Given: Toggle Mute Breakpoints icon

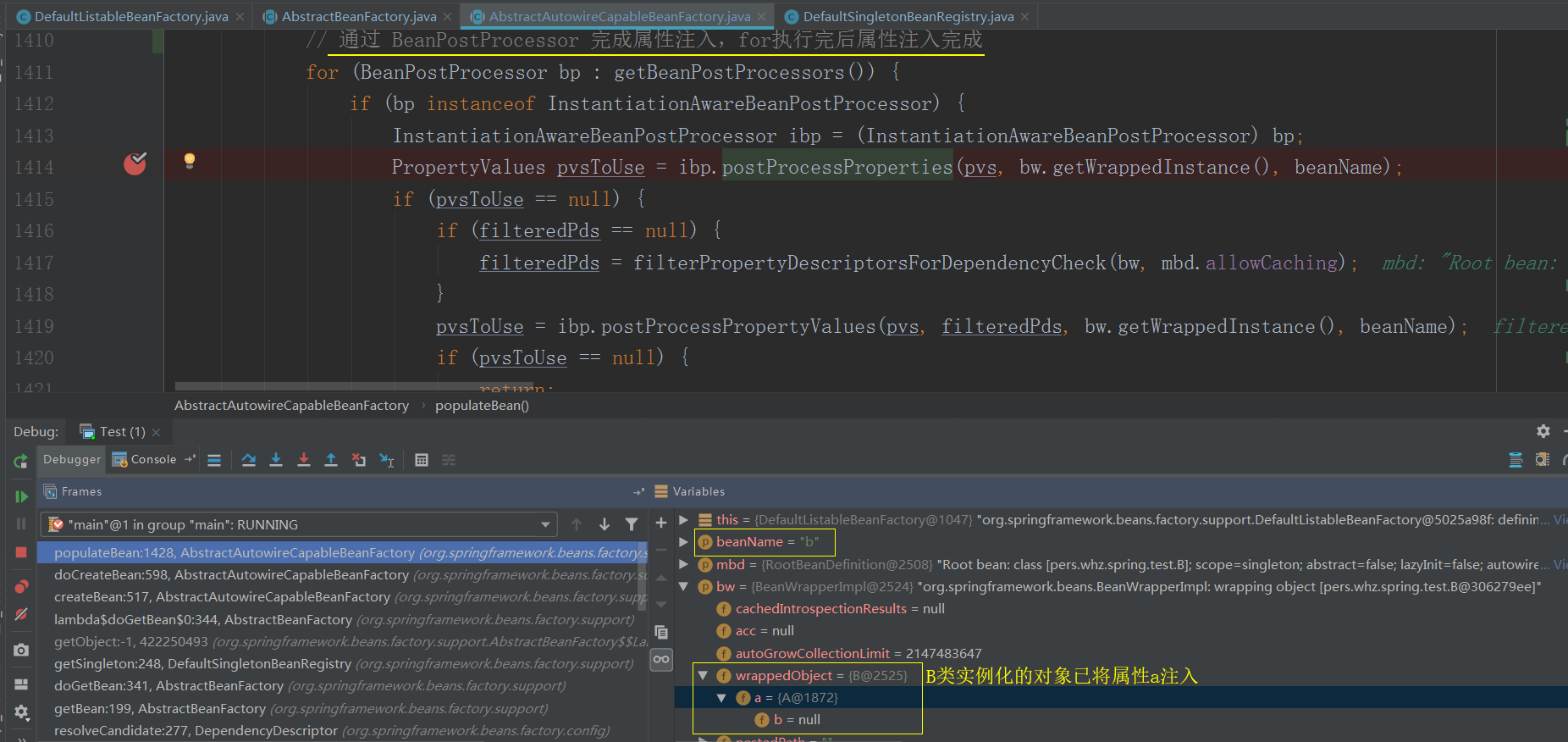Looking at the screenshot, I should [x=21, y=614].
